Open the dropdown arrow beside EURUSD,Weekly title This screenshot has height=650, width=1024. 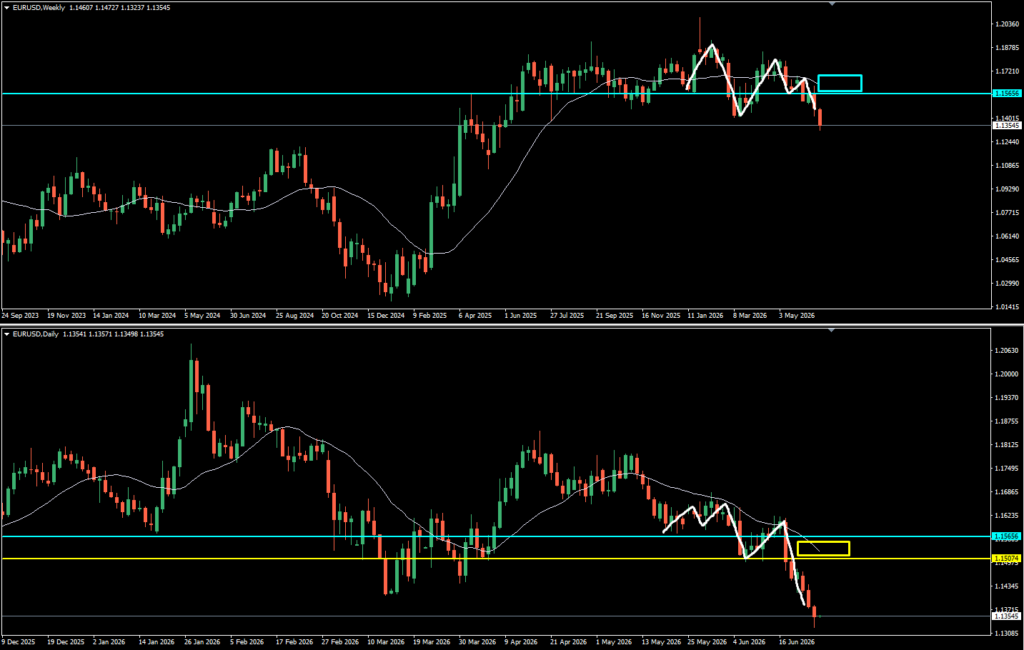[x=7, y=8]
